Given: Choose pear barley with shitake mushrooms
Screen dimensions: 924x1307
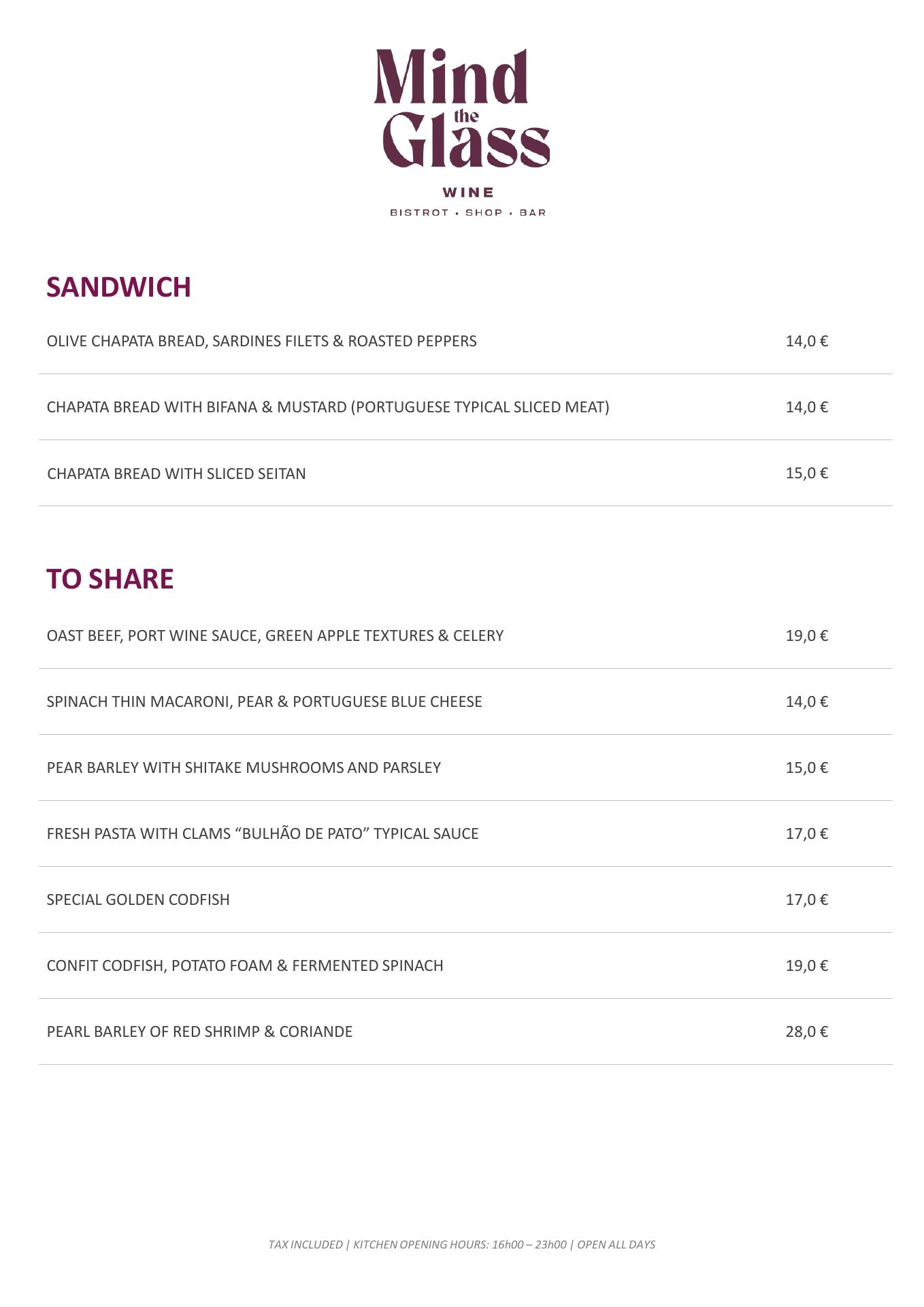Looking at the screenshot, I should pyautogui.click(x=244, y=767).
